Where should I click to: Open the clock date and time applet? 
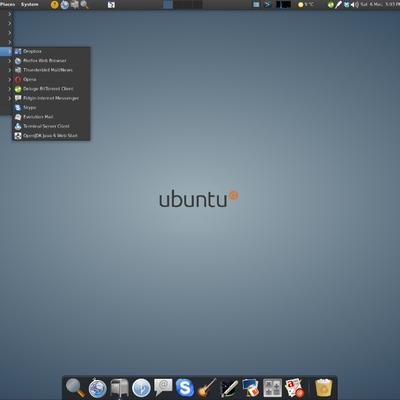coord(380,5)
